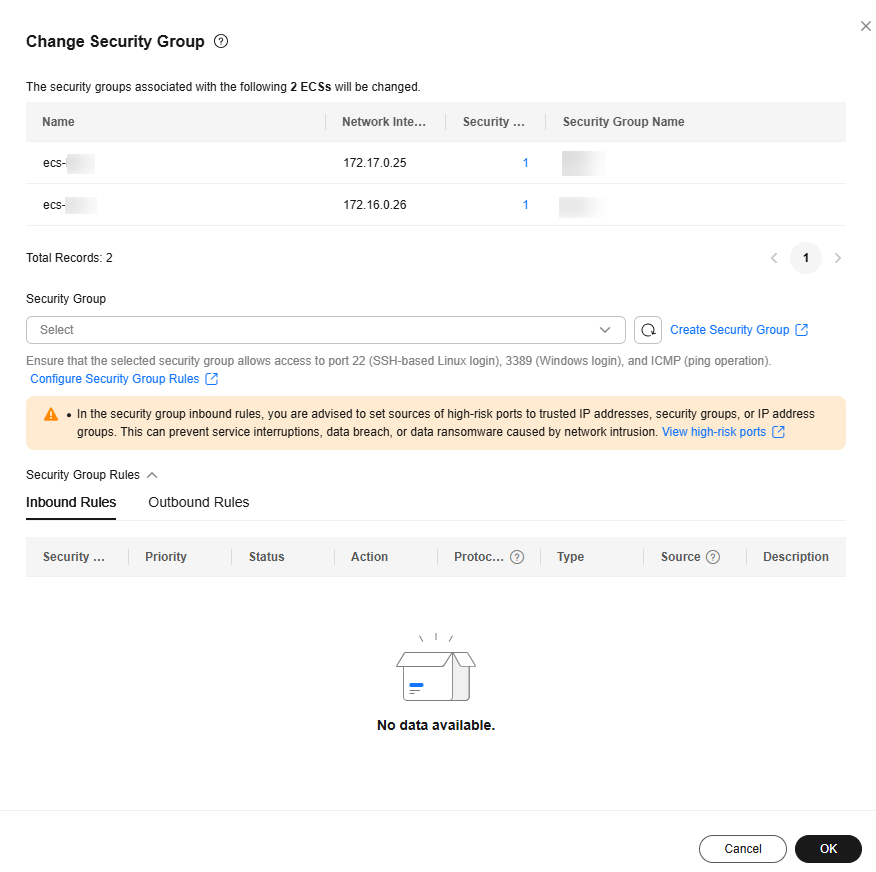Image resolution: width=876 pixels, height=872 pixels.
Task: Close the Change Security Group dialog
Action: coord(865,26)
